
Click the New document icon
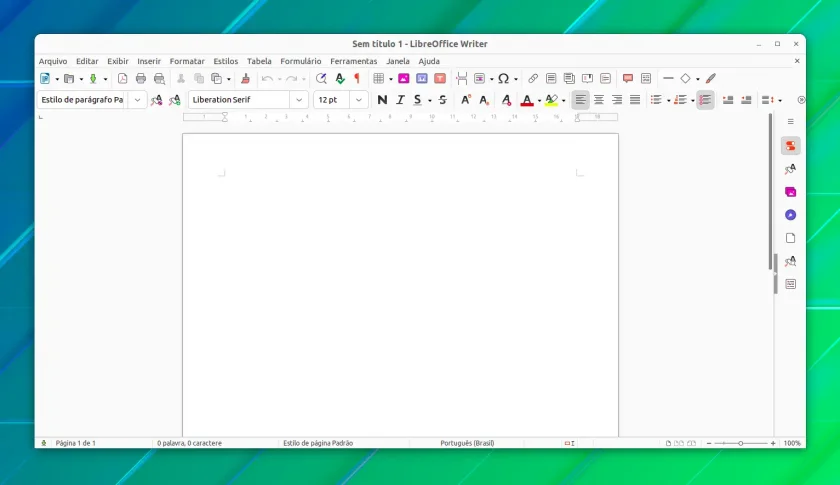coord(45,79)
